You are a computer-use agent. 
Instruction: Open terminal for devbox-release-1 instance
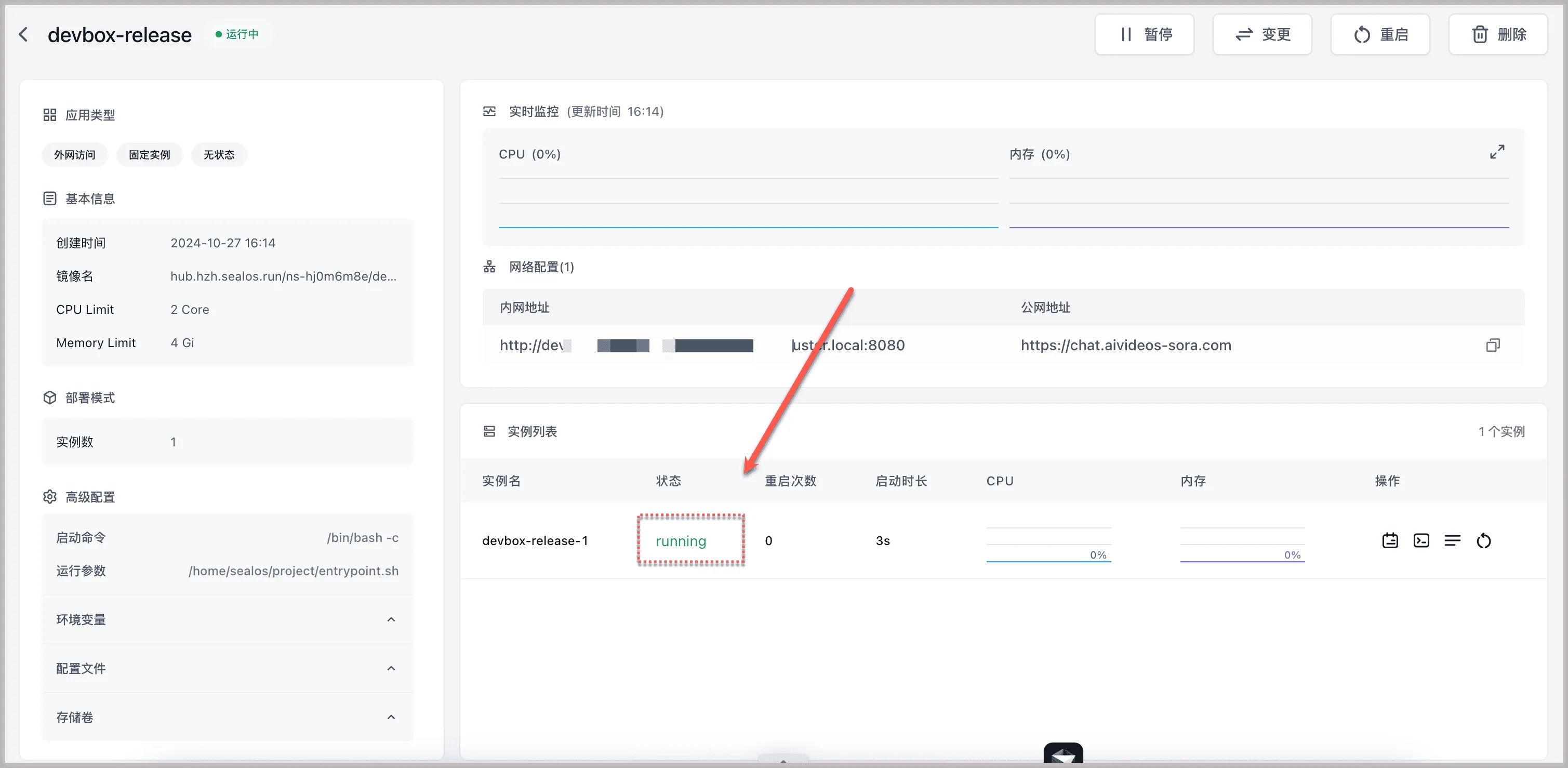(1421, 540)
